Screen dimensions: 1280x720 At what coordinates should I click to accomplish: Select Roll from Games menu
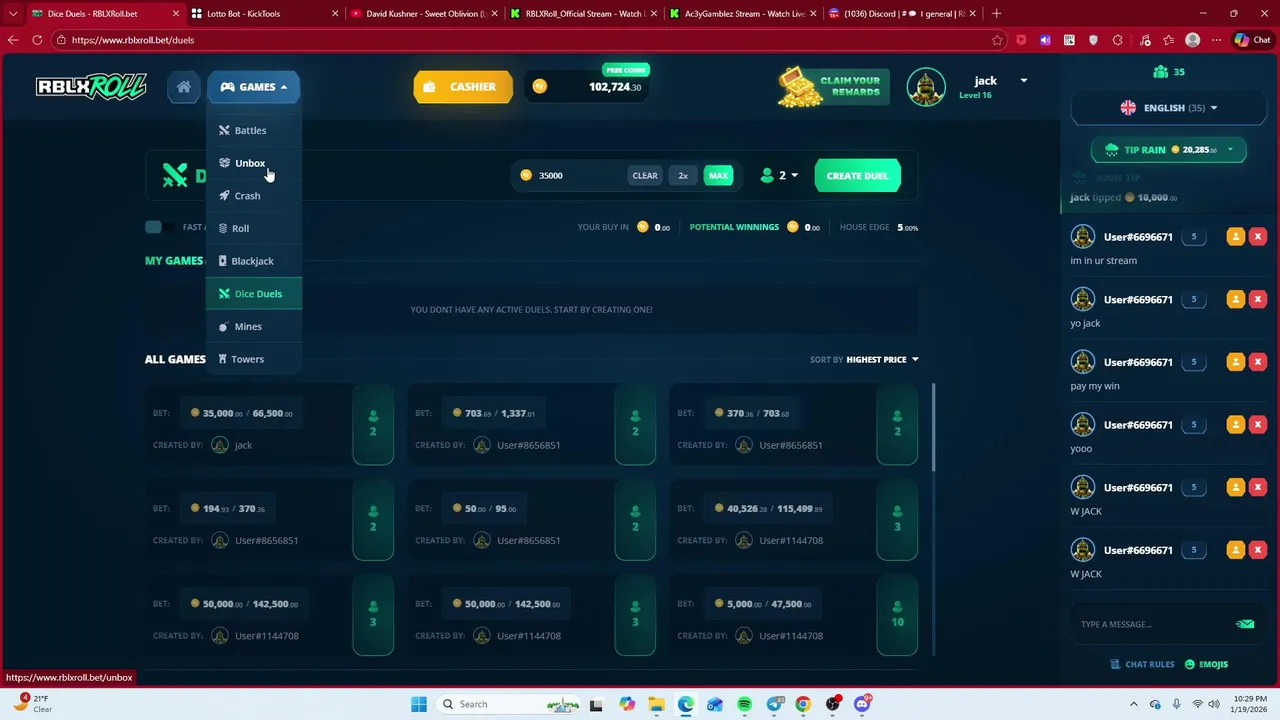point(254,228)
